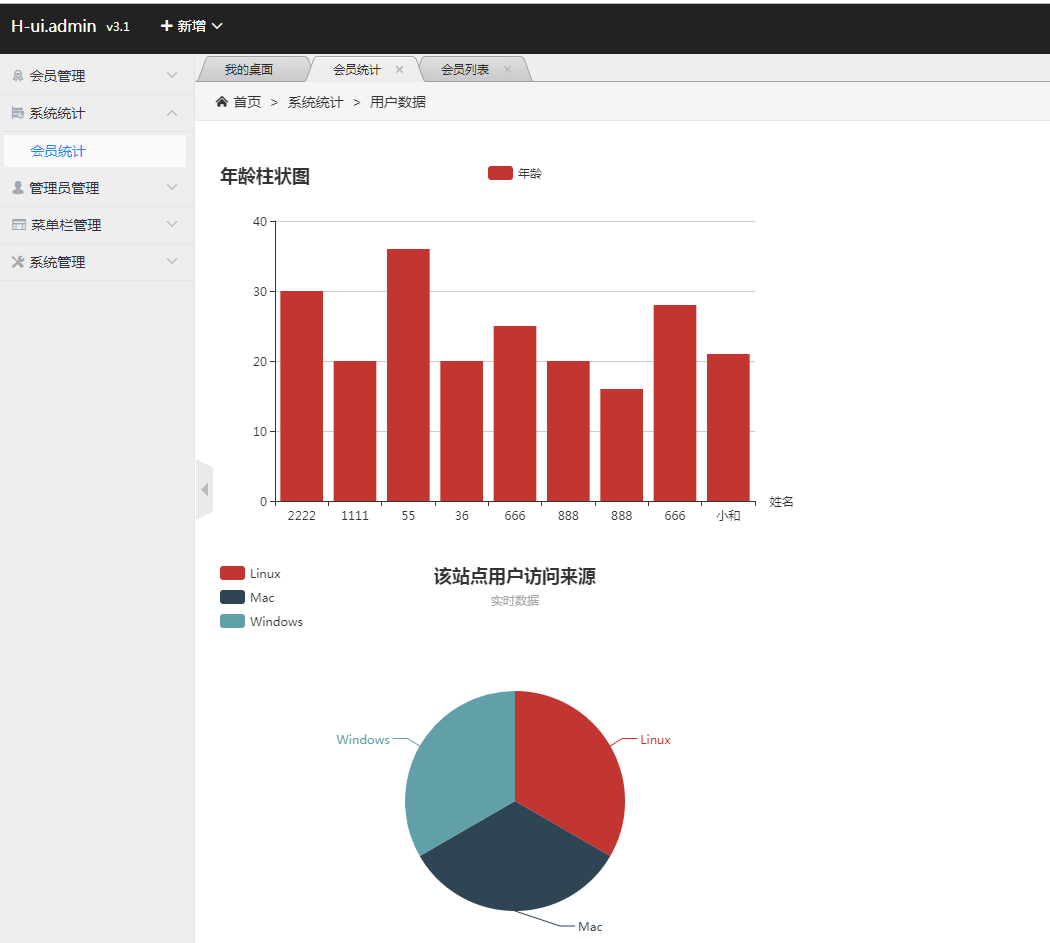Open the 会员管理 menu
The height and width of the screenshot is (943, 1050).
(97, 76)
